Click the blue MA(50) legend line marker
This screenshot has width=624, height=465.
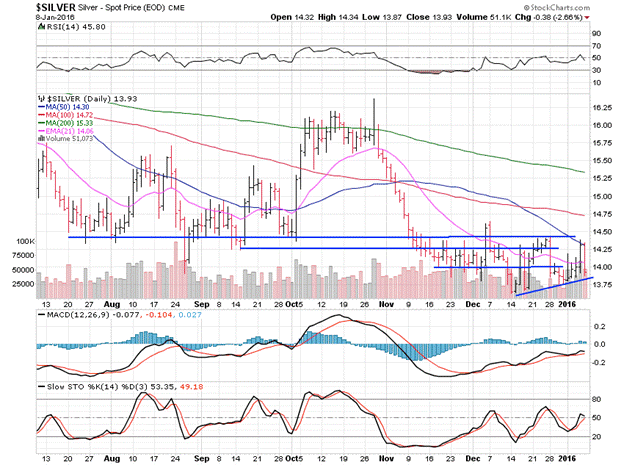coord(40,108)
